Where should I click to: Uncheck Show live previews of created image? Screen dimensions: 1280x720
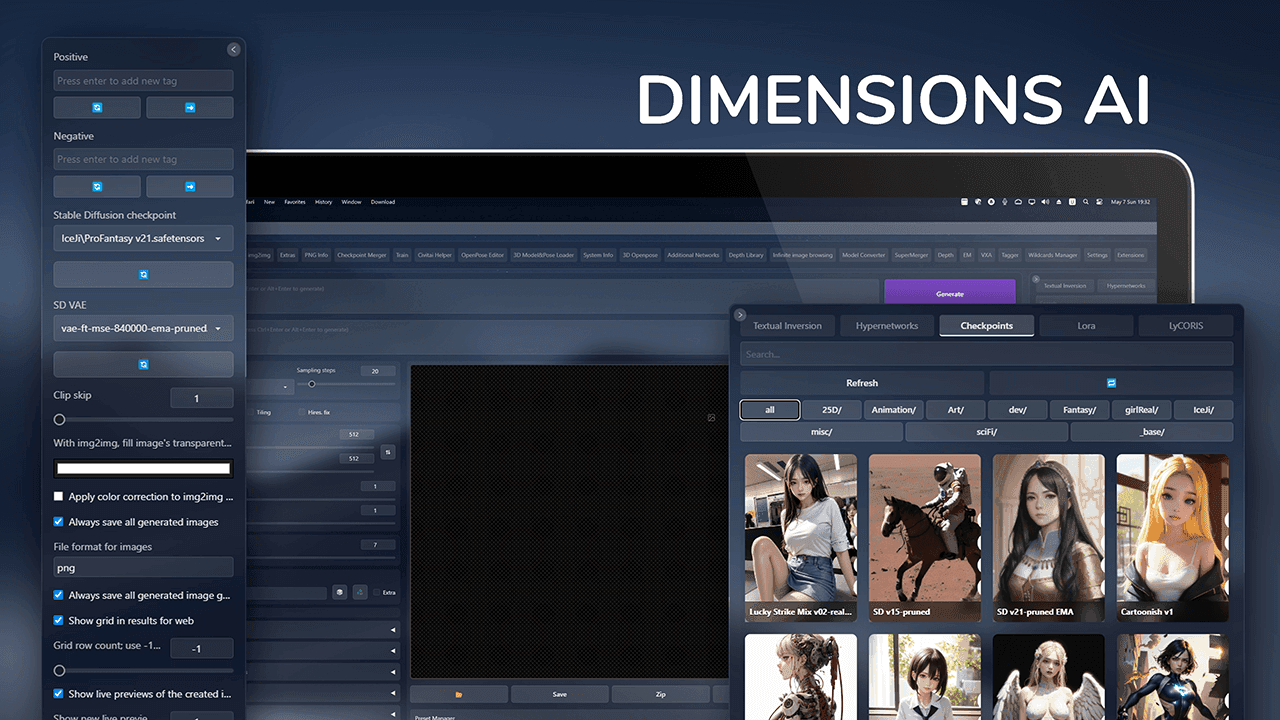(59, 693)
